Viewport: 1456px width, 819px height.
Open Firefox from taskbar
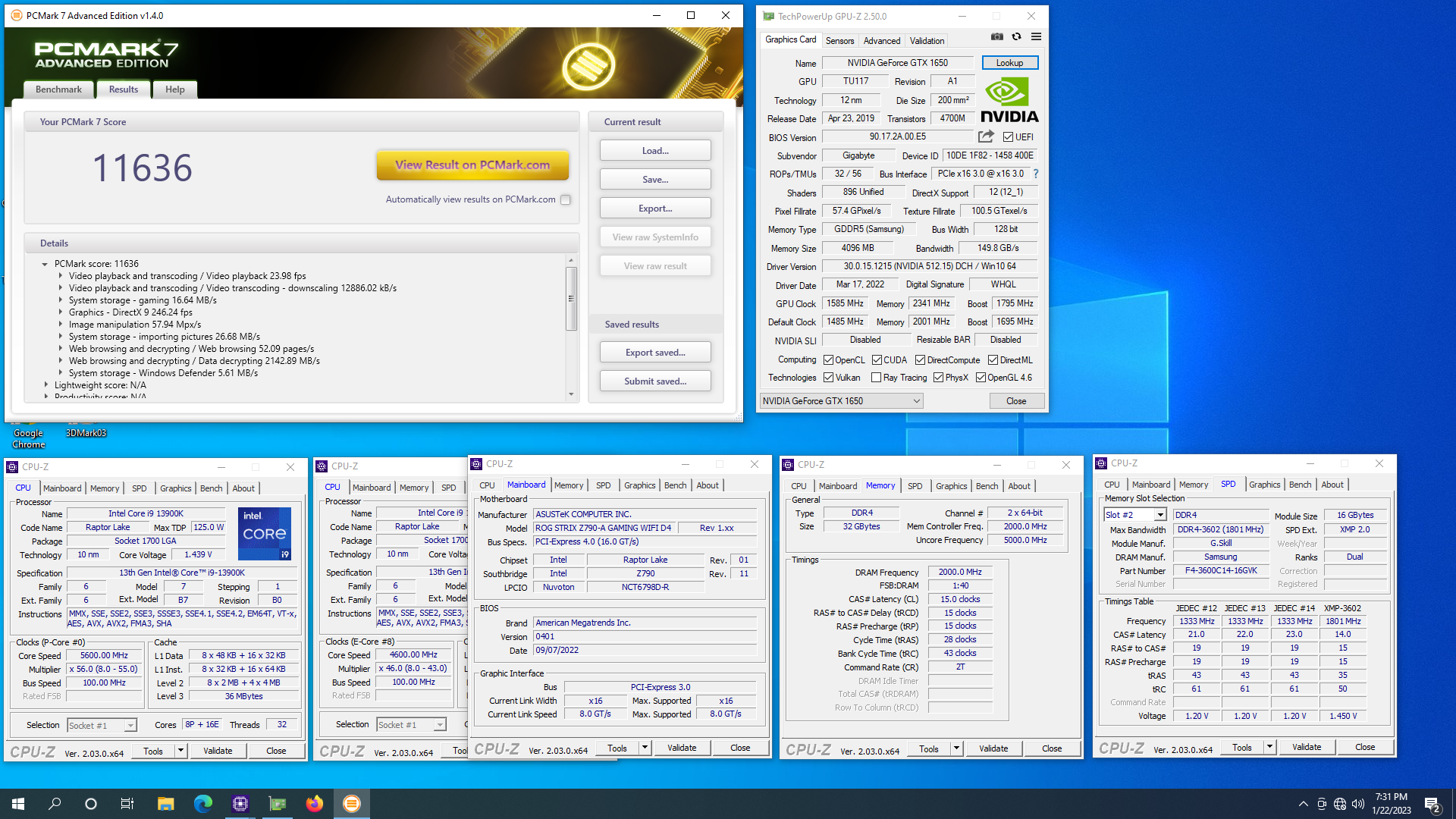[315, 804]
